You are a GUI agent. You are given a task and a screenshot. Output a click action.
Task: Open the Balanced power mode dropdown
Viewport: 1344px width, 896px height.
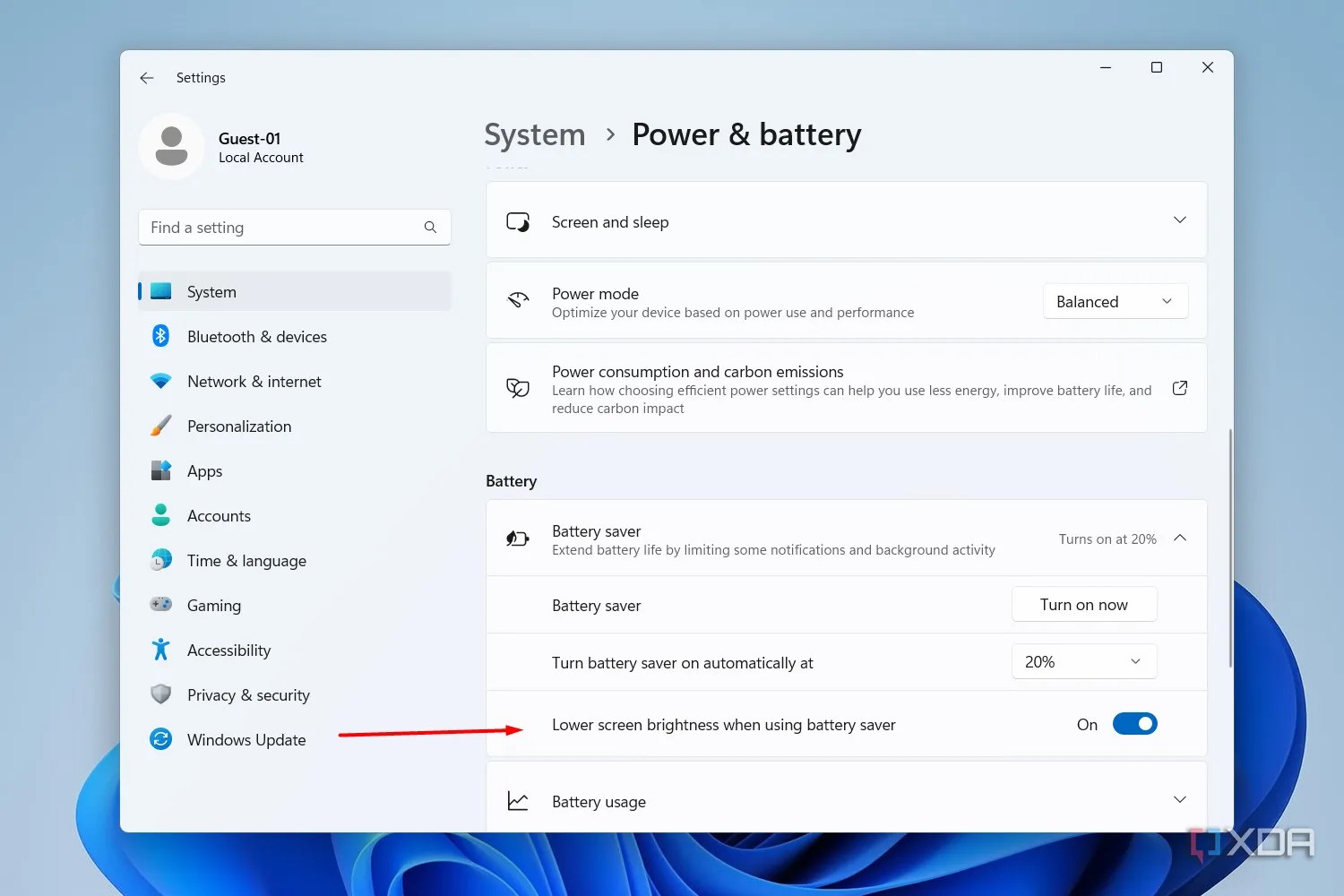(x=1115, y=301)
